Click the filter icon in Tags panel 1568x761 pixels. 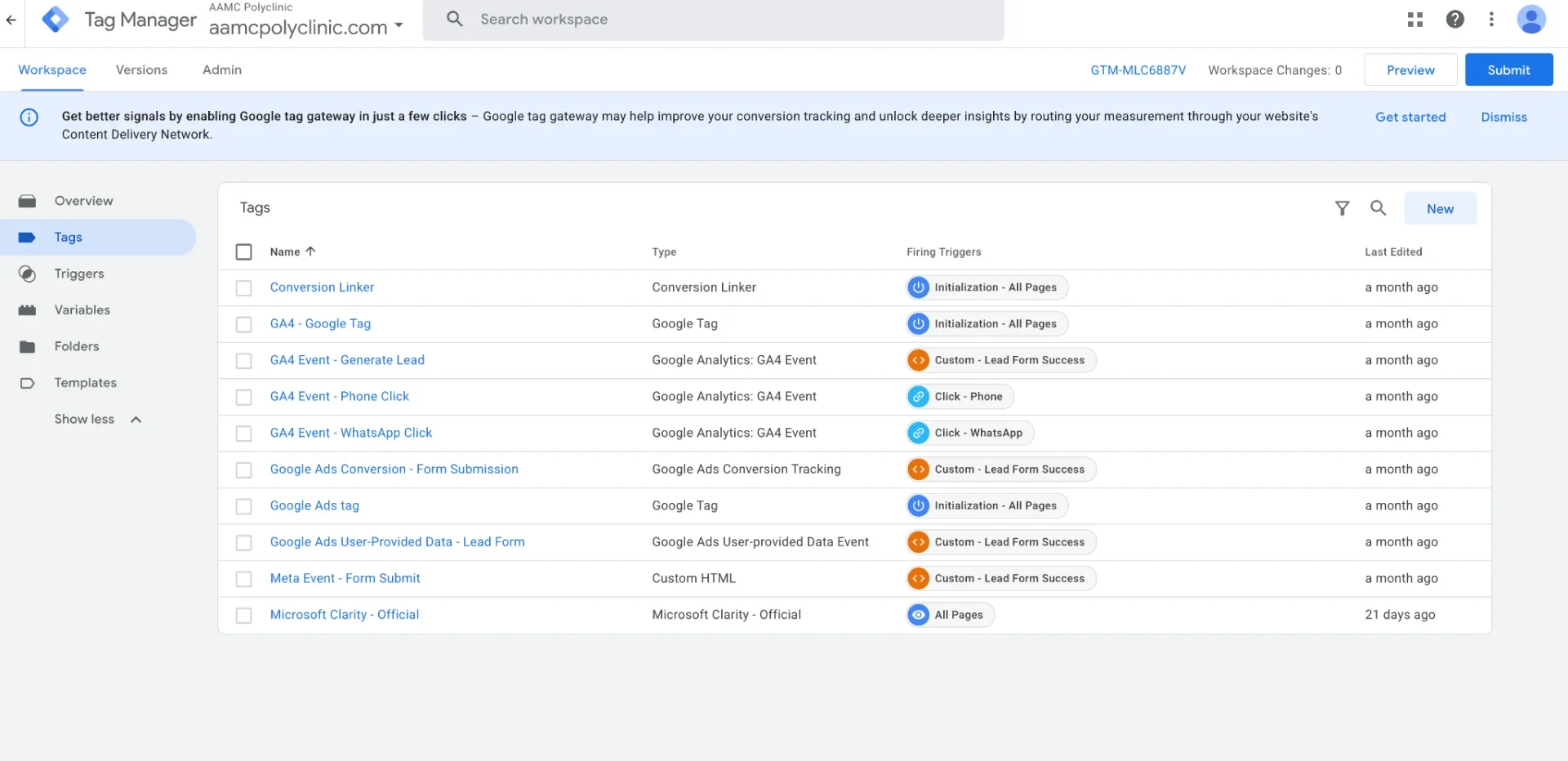pyautogui.click(x=1342, y=208)
